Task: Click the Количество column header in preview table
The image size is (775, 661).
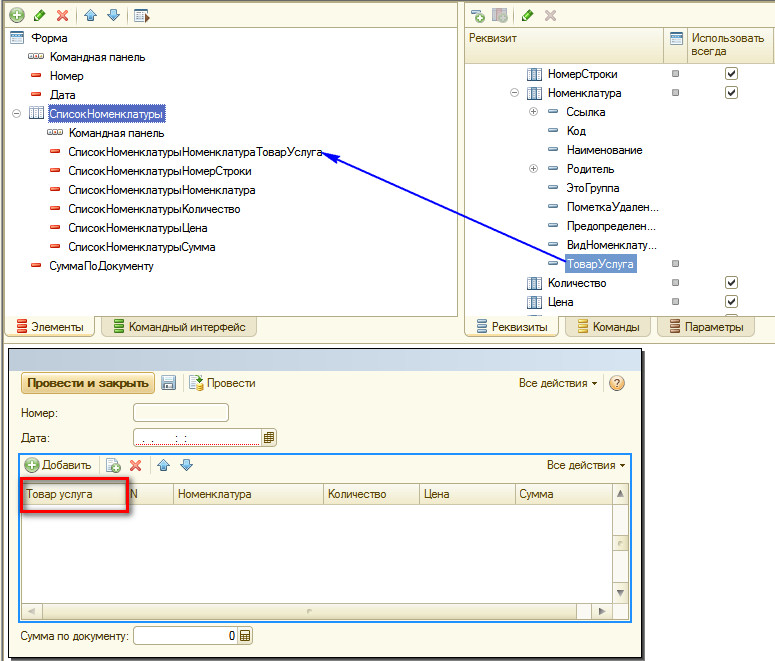Action: pyautogui.click(x=371, y=494)
